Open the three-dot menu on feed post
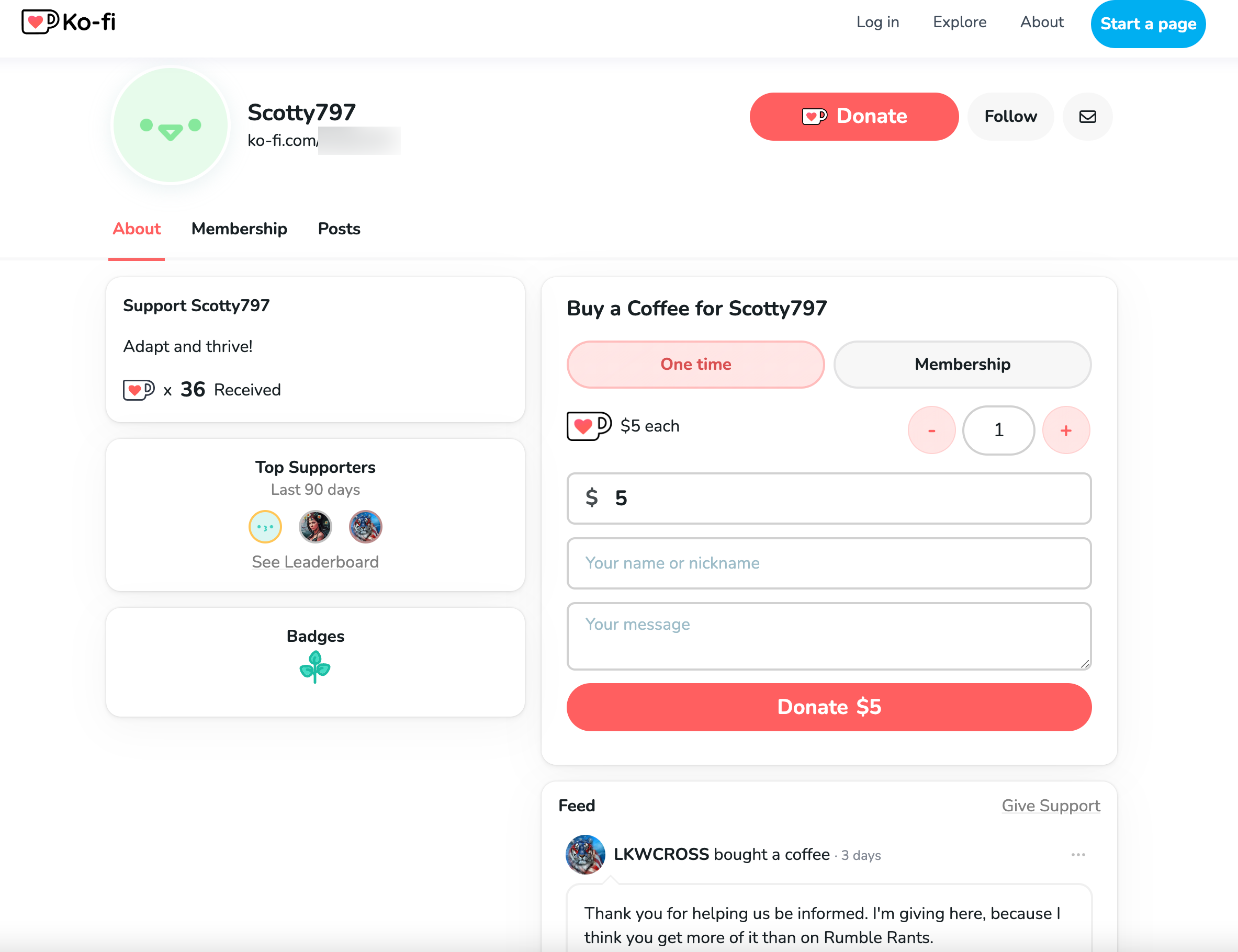Image resolution: width=1238 pixels, height=952 pixels. pos(1078,855)
